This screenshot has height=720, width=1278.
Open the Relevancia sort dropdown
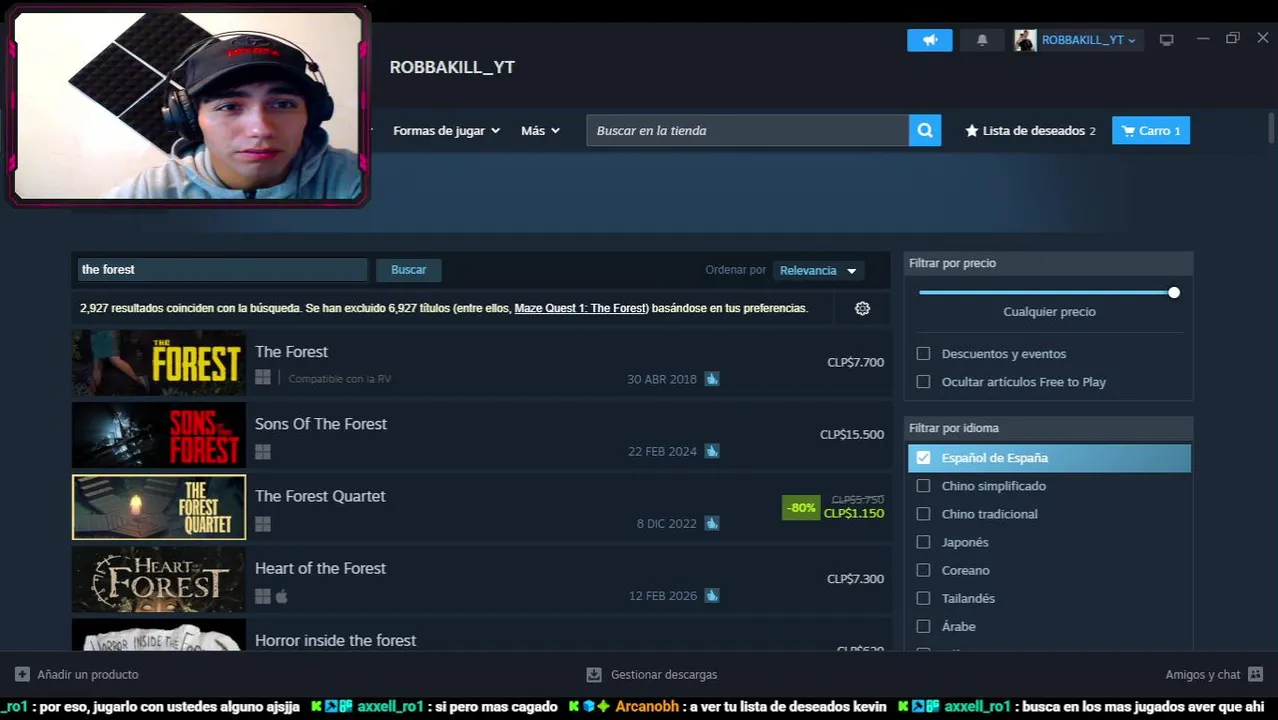click(818, 270)
